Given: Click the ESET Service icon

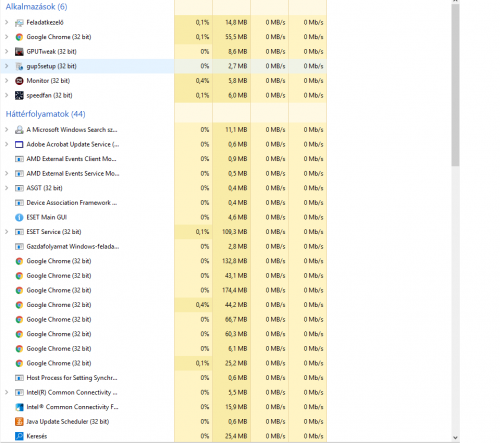Looking at the screenshot, I should pyautogui.click(x=19, y=232).
